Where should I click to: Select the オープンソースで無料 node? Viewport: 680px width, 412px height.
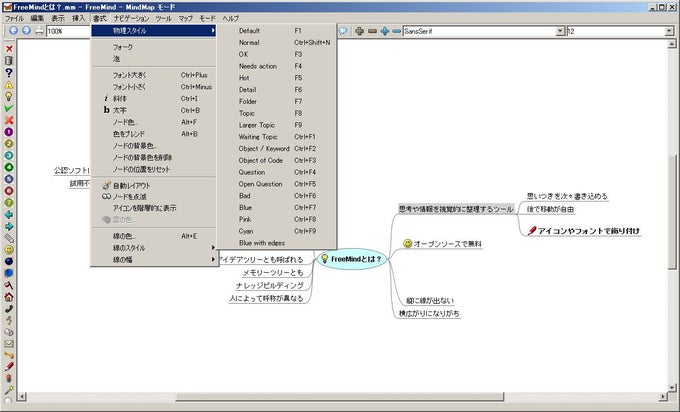point(442,244)
